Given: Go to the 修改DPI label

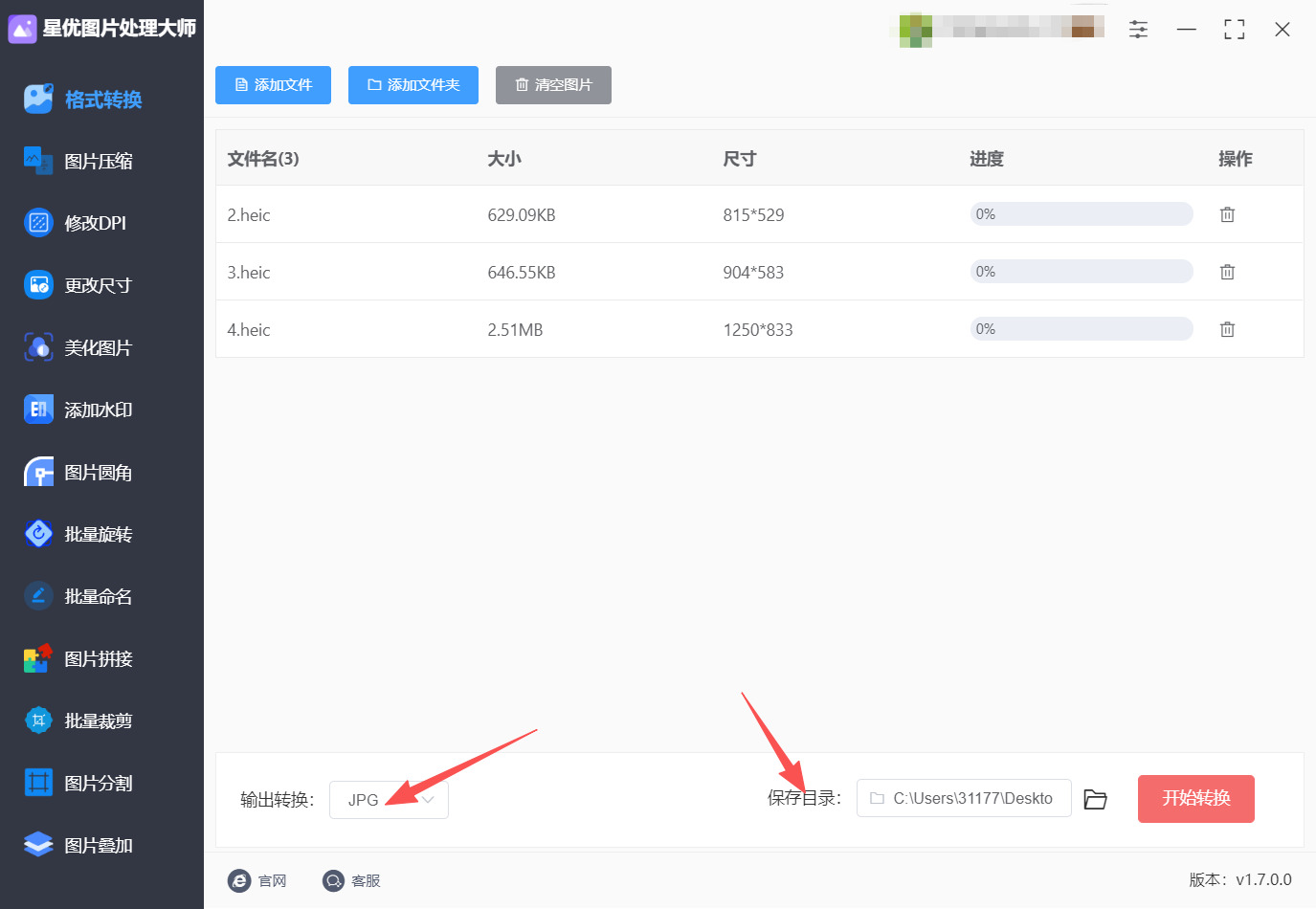Looking at the screenshot, I should point(96,223).
